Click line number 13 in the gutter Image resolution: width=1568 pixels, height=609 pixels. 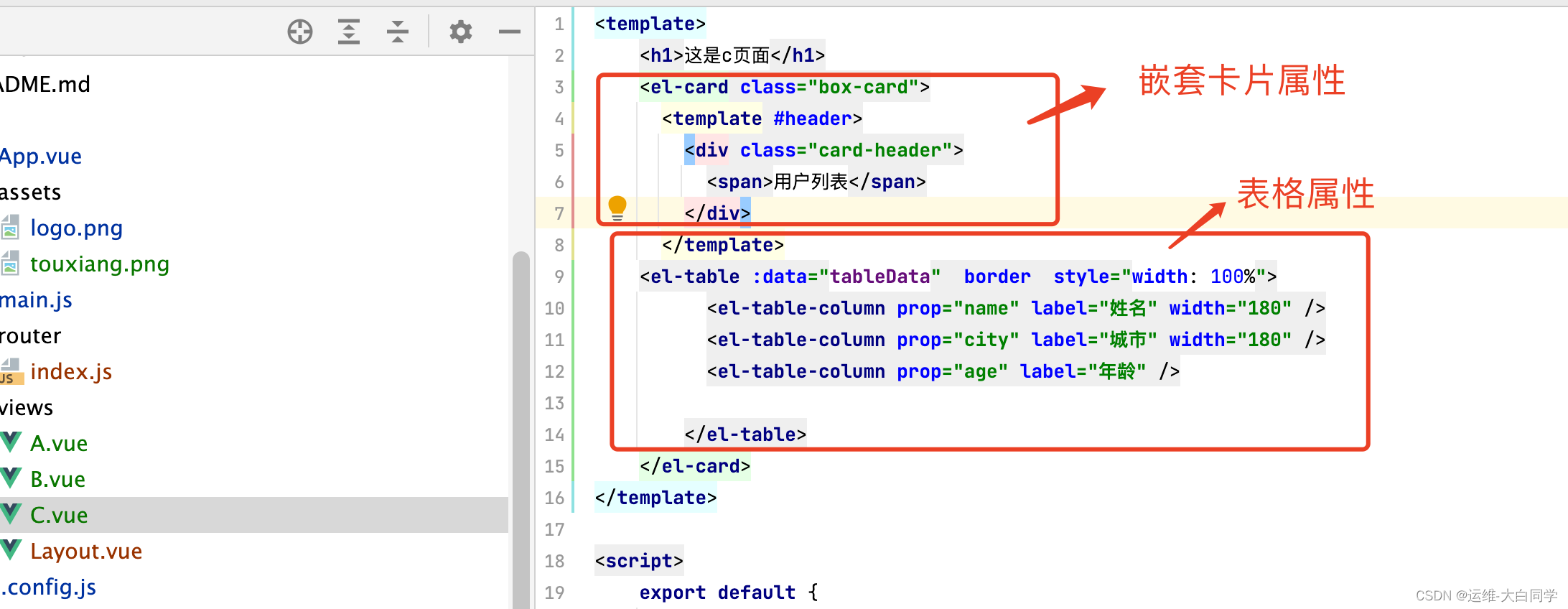(554, 403)
